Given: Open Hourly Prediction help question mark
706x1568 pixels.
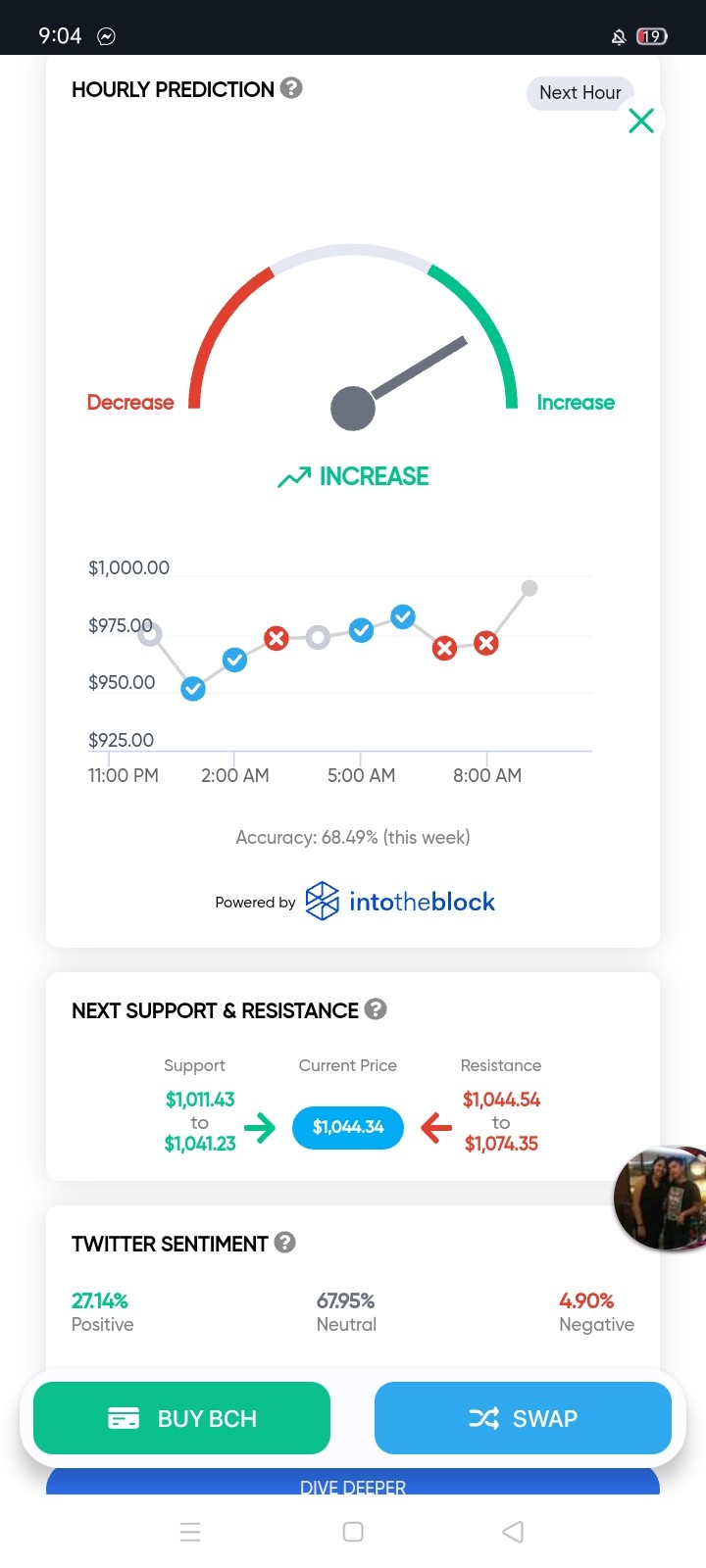Looking at the screenshot, I should [291, 88].
